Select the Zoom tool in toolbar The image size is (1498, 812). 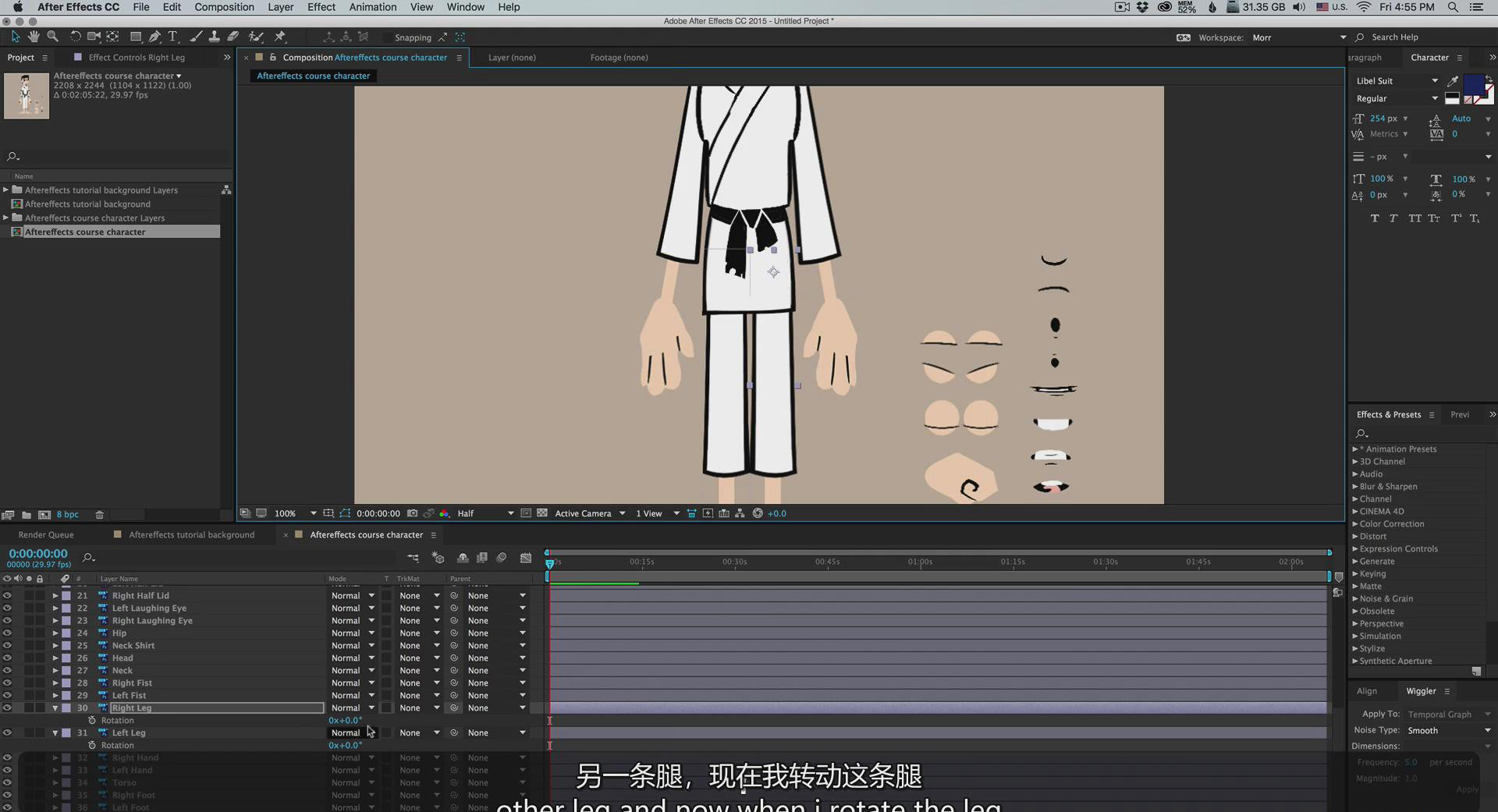pos(52,37)
